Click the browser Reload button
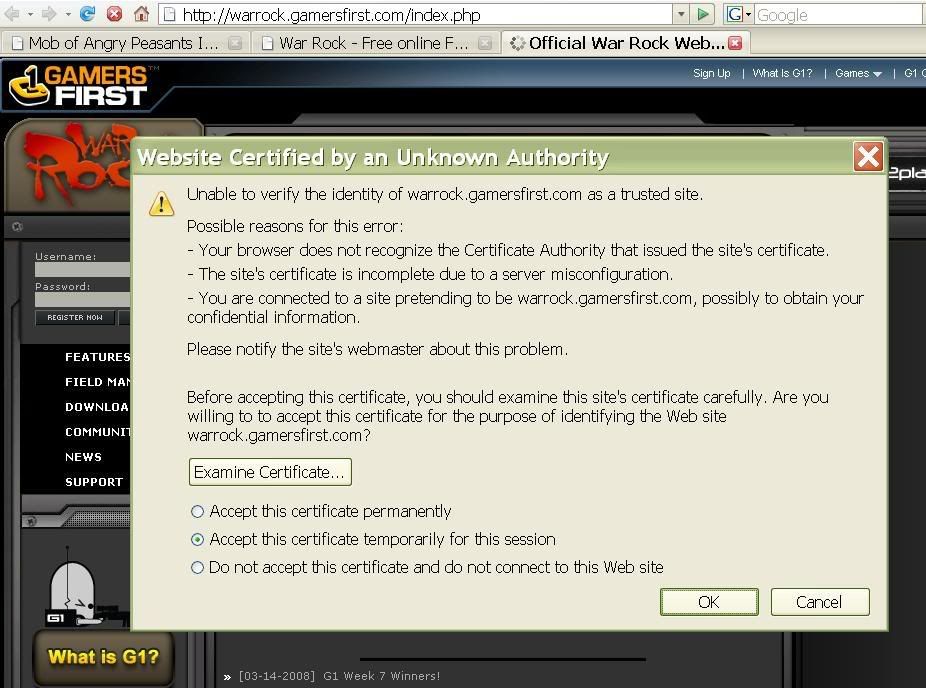This screenshot has width=926, height=688. point(87,14)
